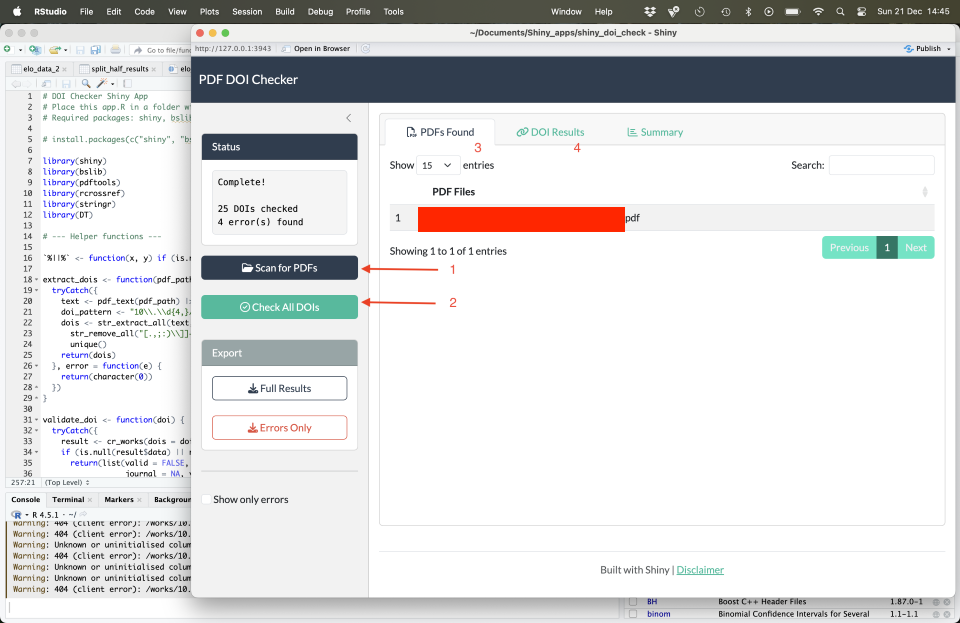The image size is (960, 623).
Task: Open the macOS Spotlight search icon
Action: [x=840, y=12]
